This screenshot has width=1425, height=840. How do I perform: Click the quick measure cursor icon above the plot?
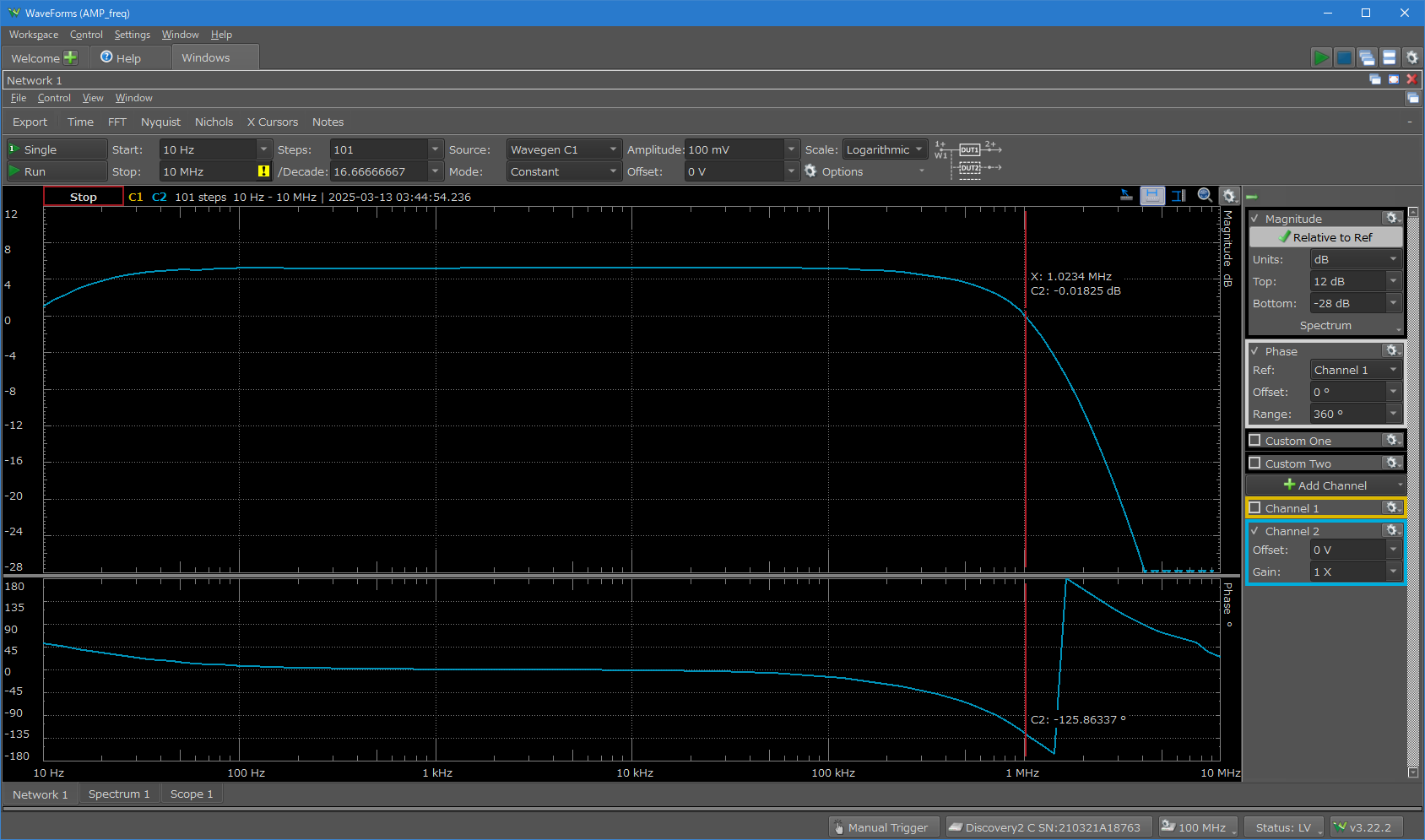1126,195
